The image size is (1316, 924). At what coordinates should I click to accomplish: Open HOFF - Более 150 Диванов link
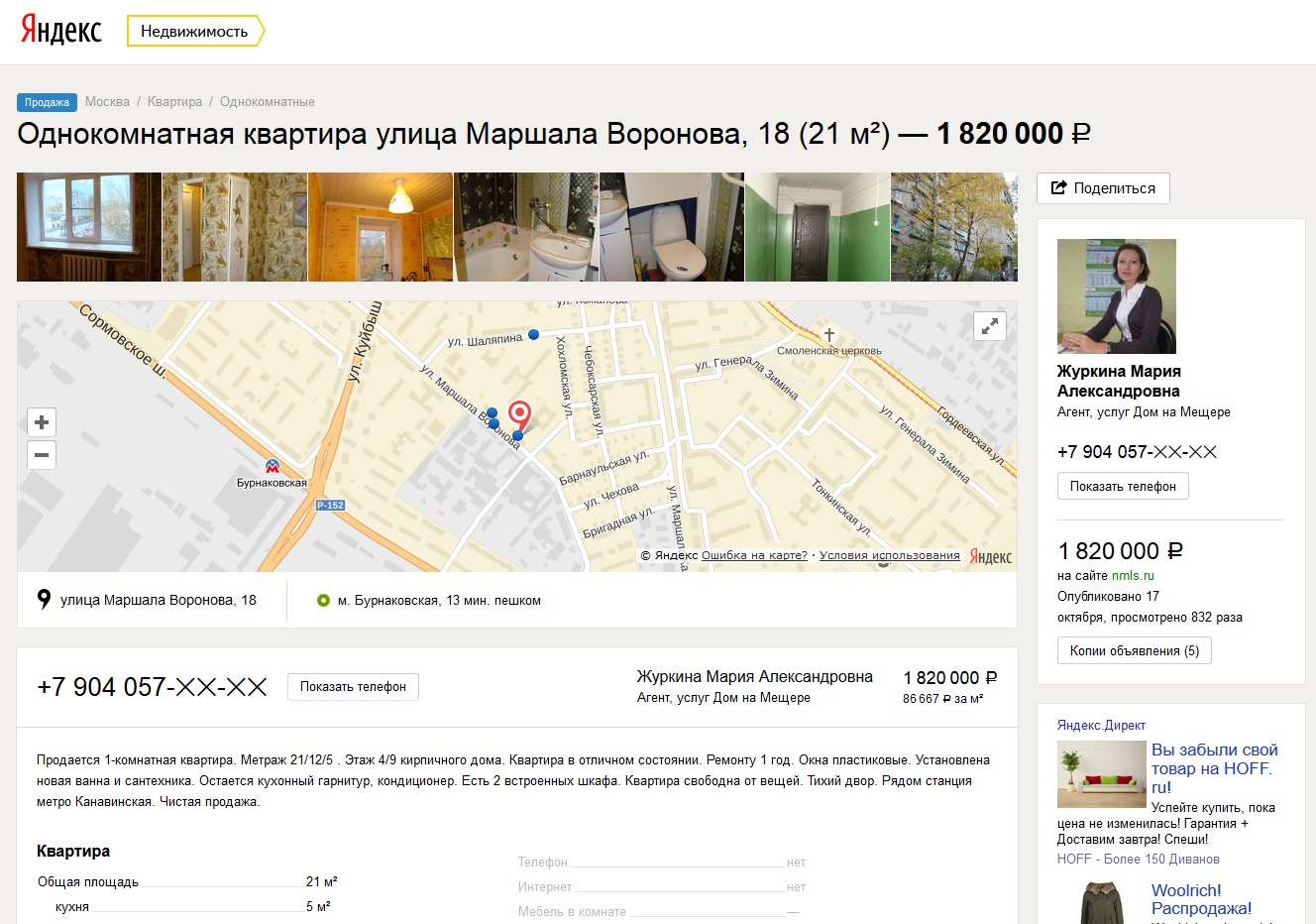click(1139, 860)
